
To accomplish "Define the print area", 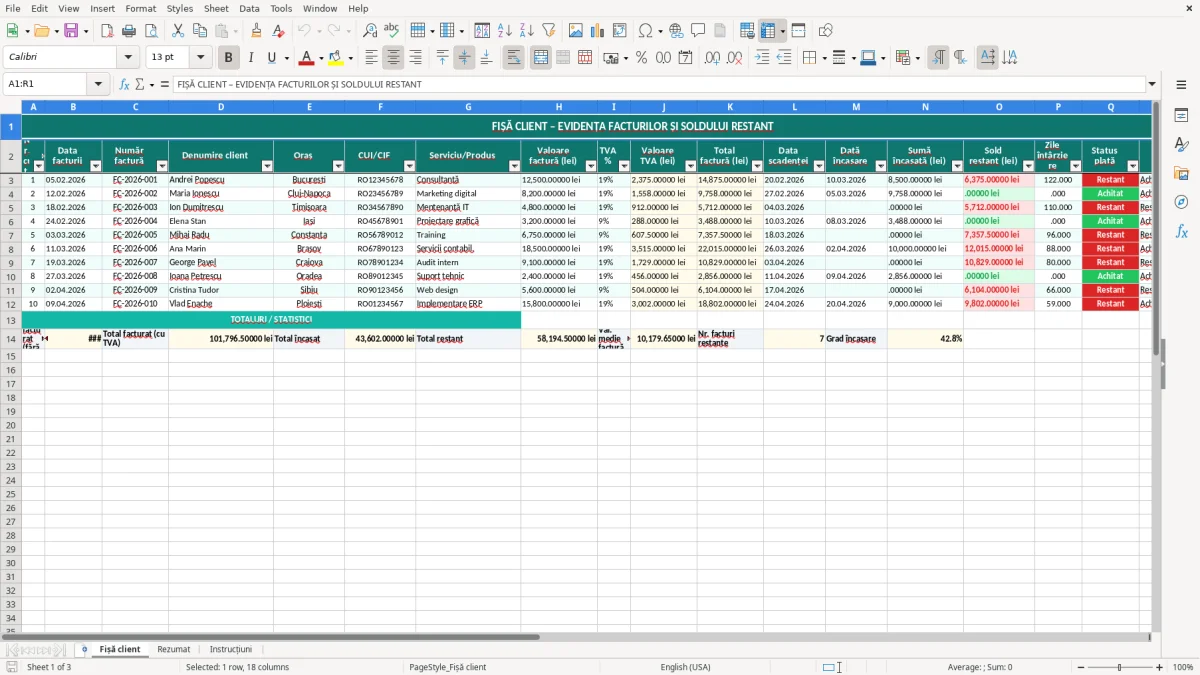I will pyautogui.click(x=747, y=31).
